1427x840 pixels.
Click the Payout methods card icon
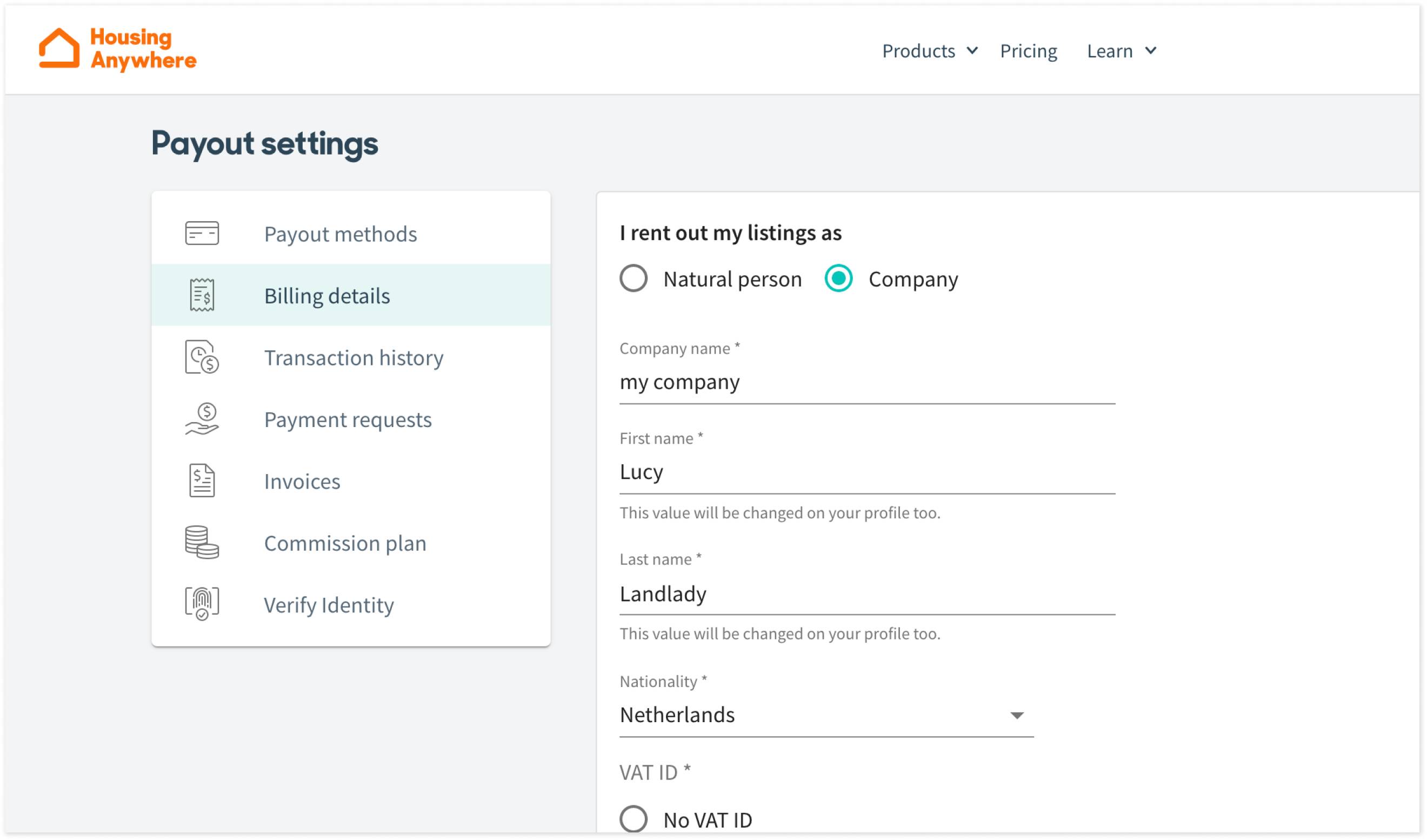point(202,234)
